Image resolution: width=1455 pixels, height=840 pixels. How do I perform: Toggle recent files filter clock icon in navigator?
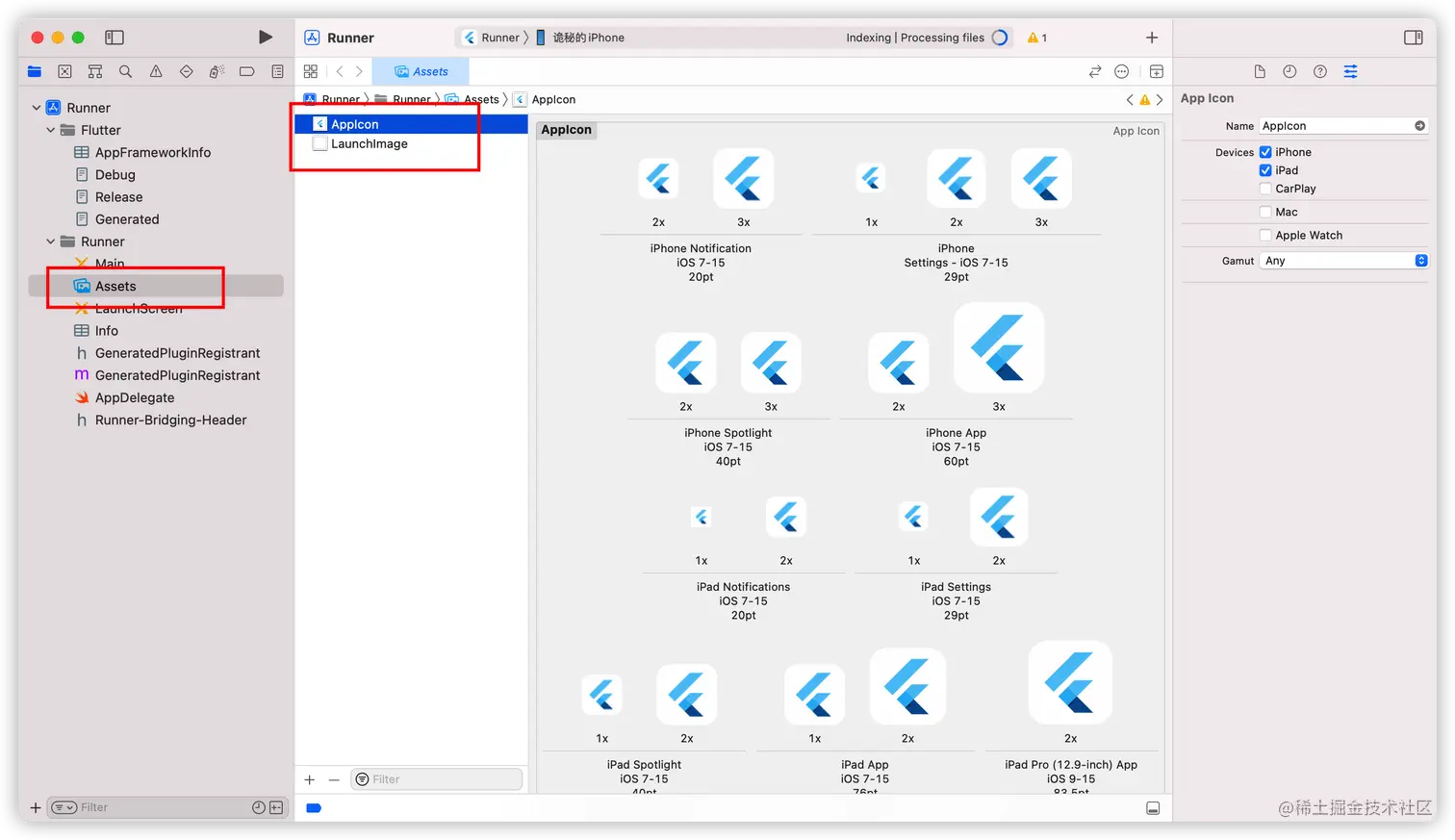click(x=259, y=807)
